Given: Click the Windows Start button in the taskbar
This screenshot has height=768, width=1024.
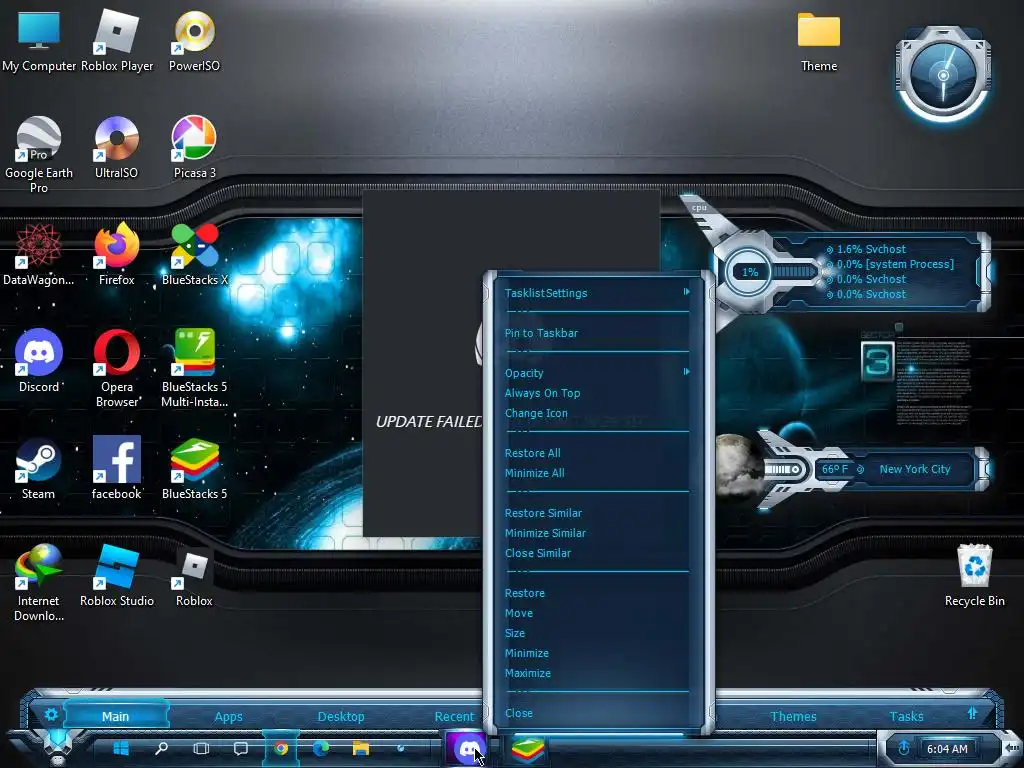Looking at the screenshot, I should click(x=121, y=748).
